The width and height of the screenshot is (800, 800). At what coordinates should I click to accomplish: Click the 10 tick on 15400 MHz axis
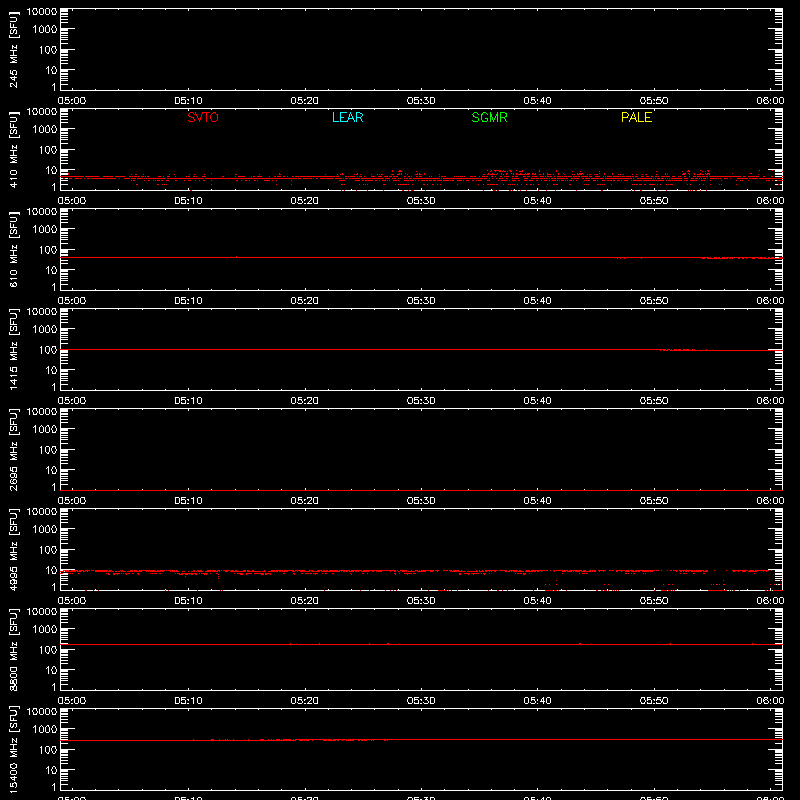point(52,770)
